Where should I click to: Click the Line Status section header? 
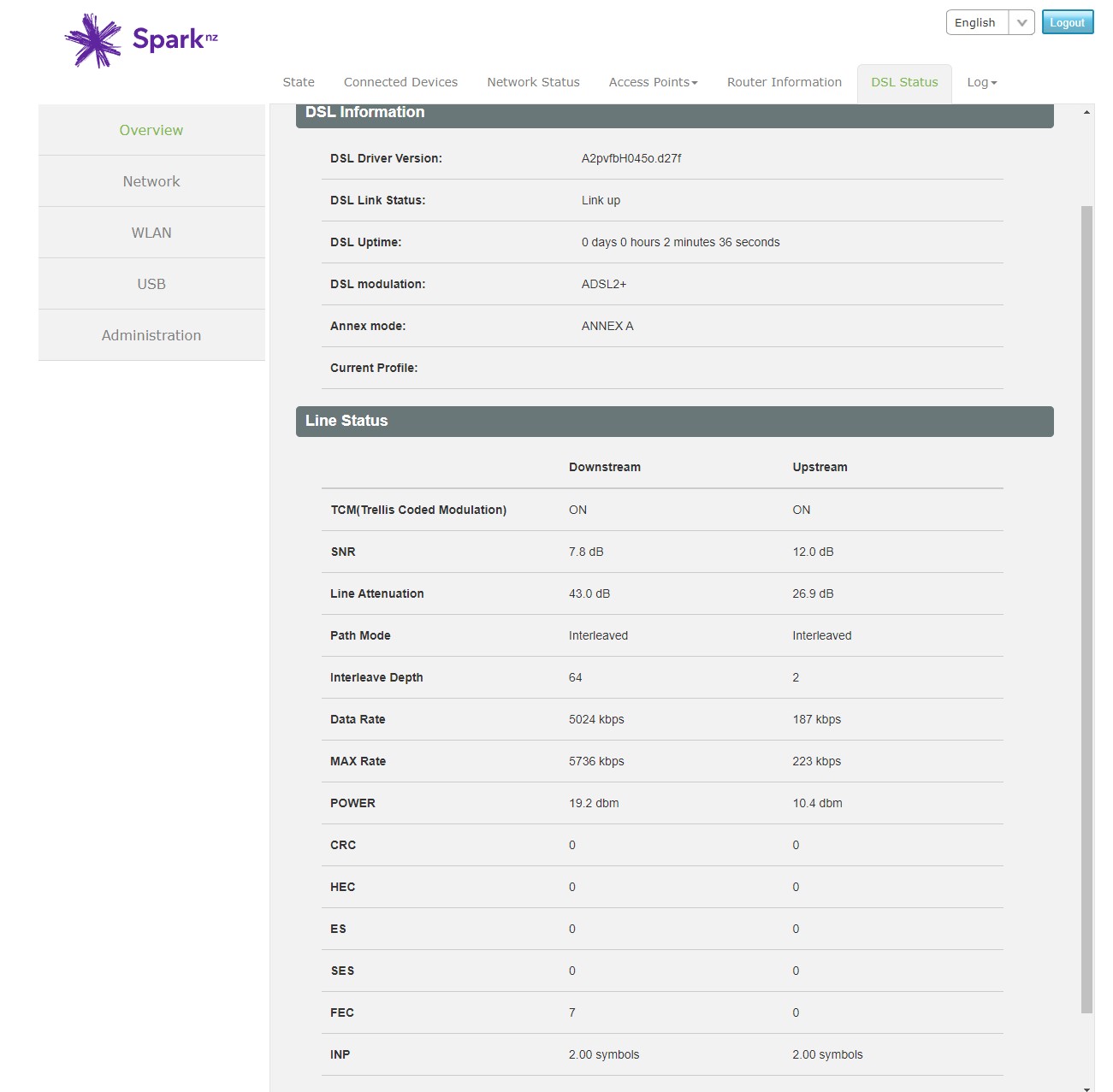674,421
